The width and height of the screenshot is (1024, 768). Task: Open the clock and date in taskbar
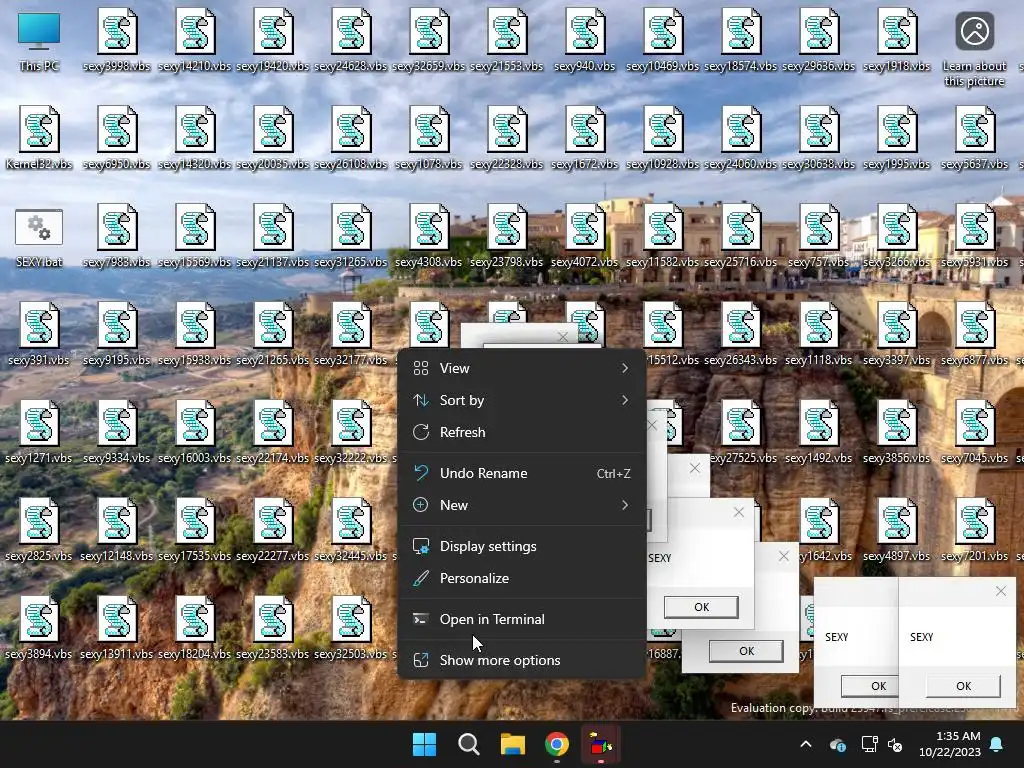[950, 744]
